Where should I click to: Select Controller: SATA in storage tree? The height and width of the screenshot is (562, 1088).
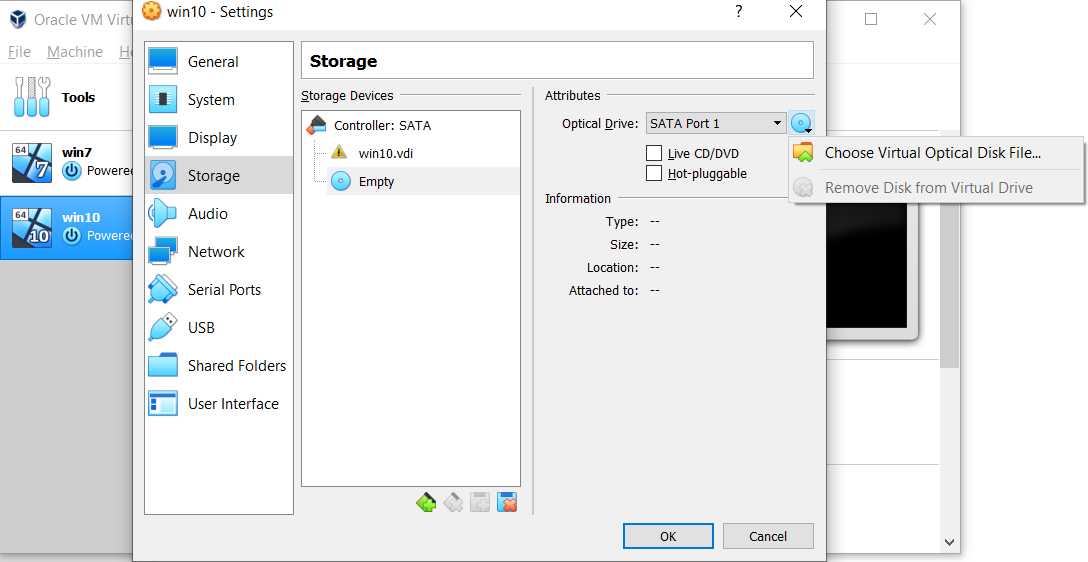click(x=382, y=126)
